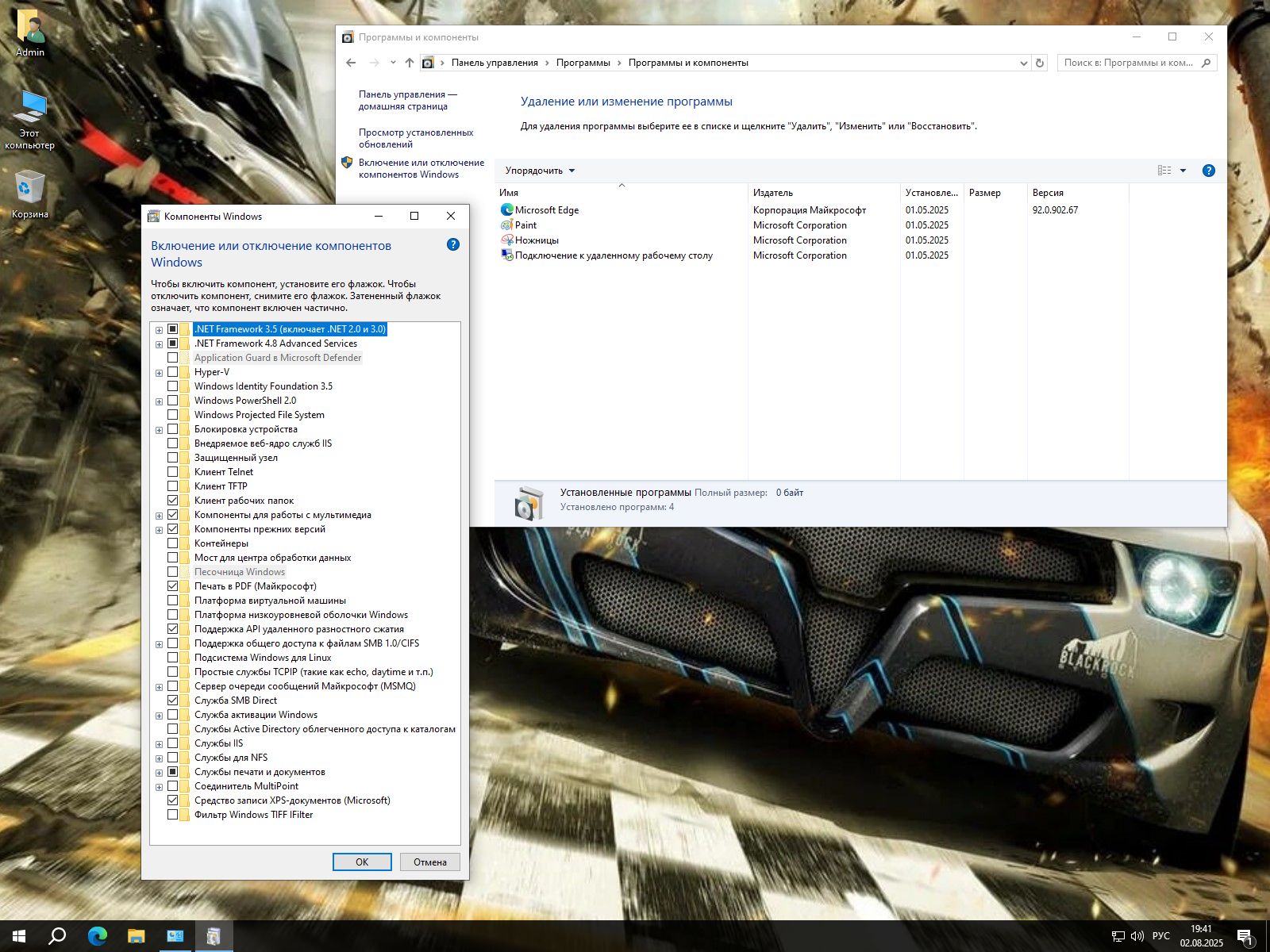Image resolution: width=1270 pixels, height=952 pixels.
Task: Click OK in Компоненты Windows dialog
Action: pos(362,862)
